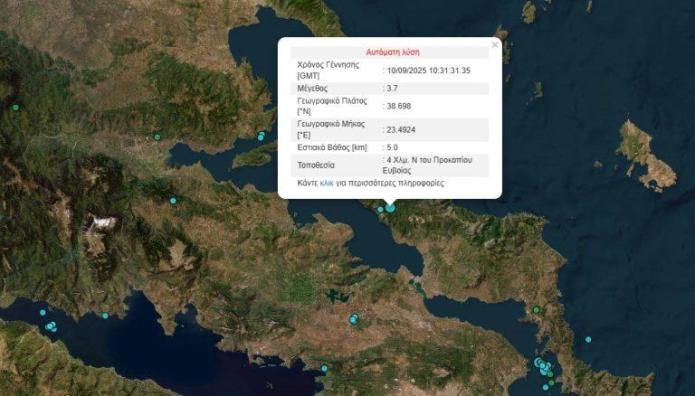Select the quake marker inland north of the gulf
Image resolution: width=695 pixels, height=396 pixels.
tap(157, 137)
